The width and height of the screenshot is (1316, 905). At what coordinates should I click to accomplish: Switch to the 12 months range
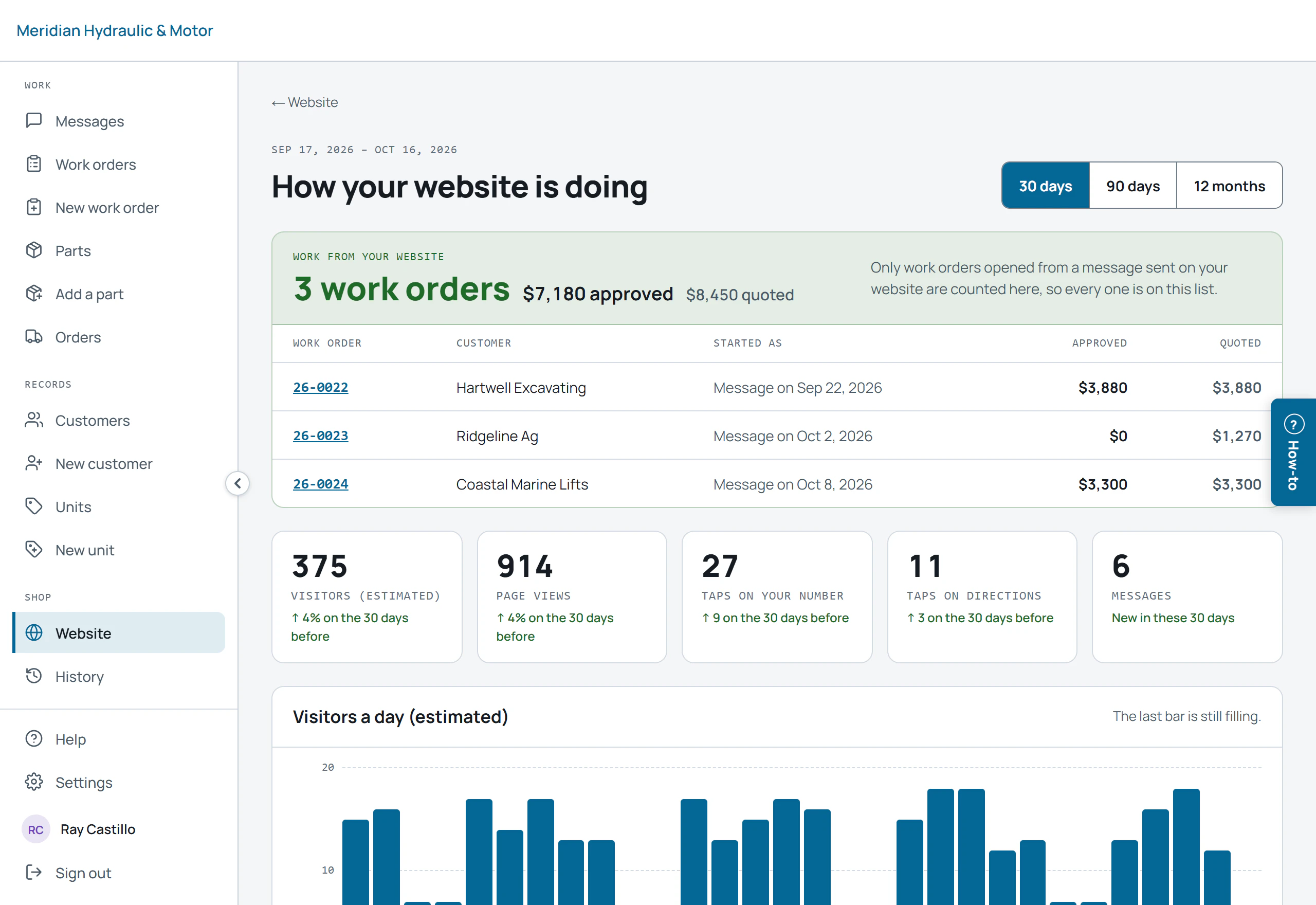pos(1229,186)
